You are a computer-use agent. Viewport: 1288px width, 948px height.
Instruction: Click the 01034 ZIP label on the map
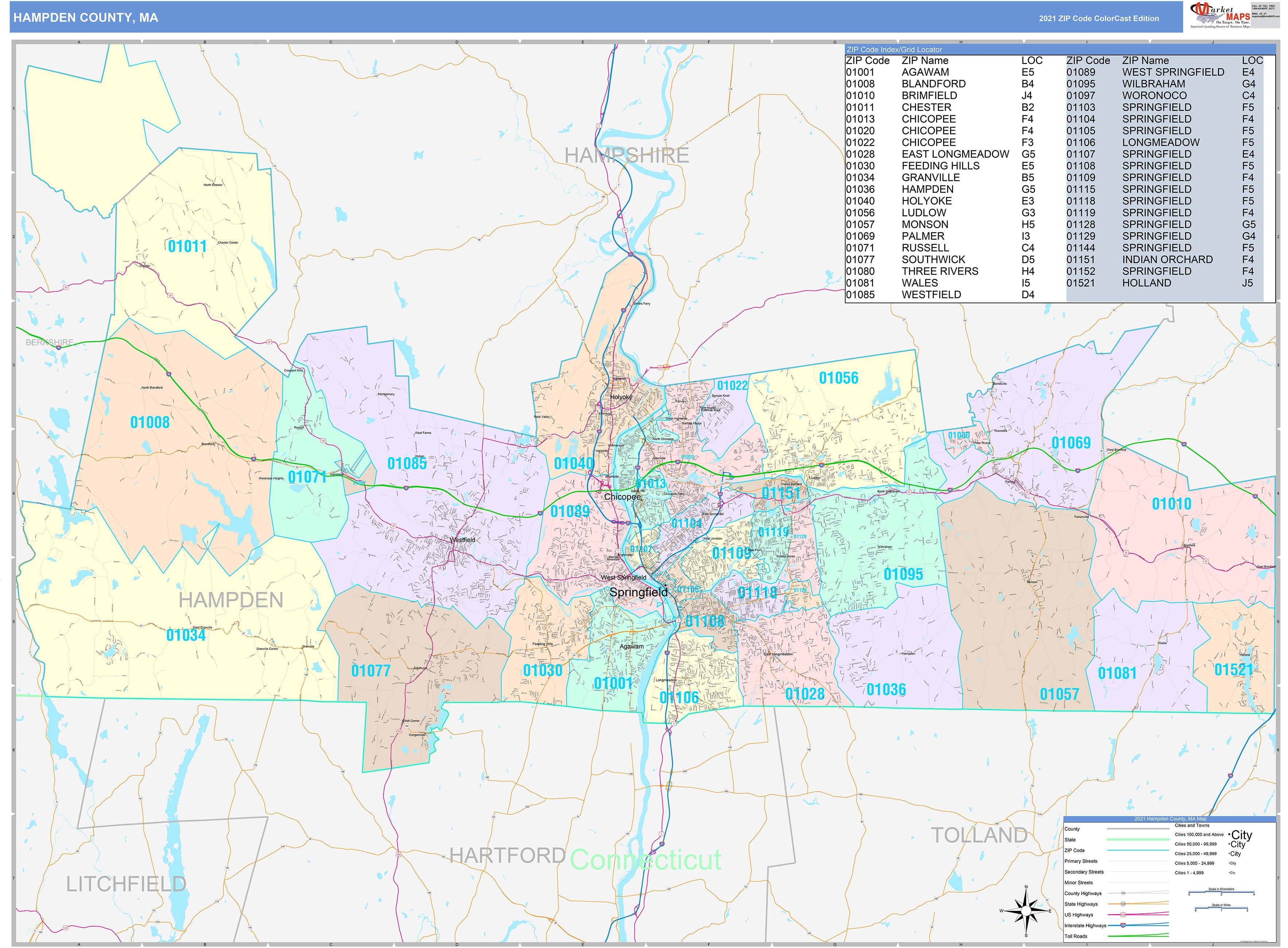(186, 635)
